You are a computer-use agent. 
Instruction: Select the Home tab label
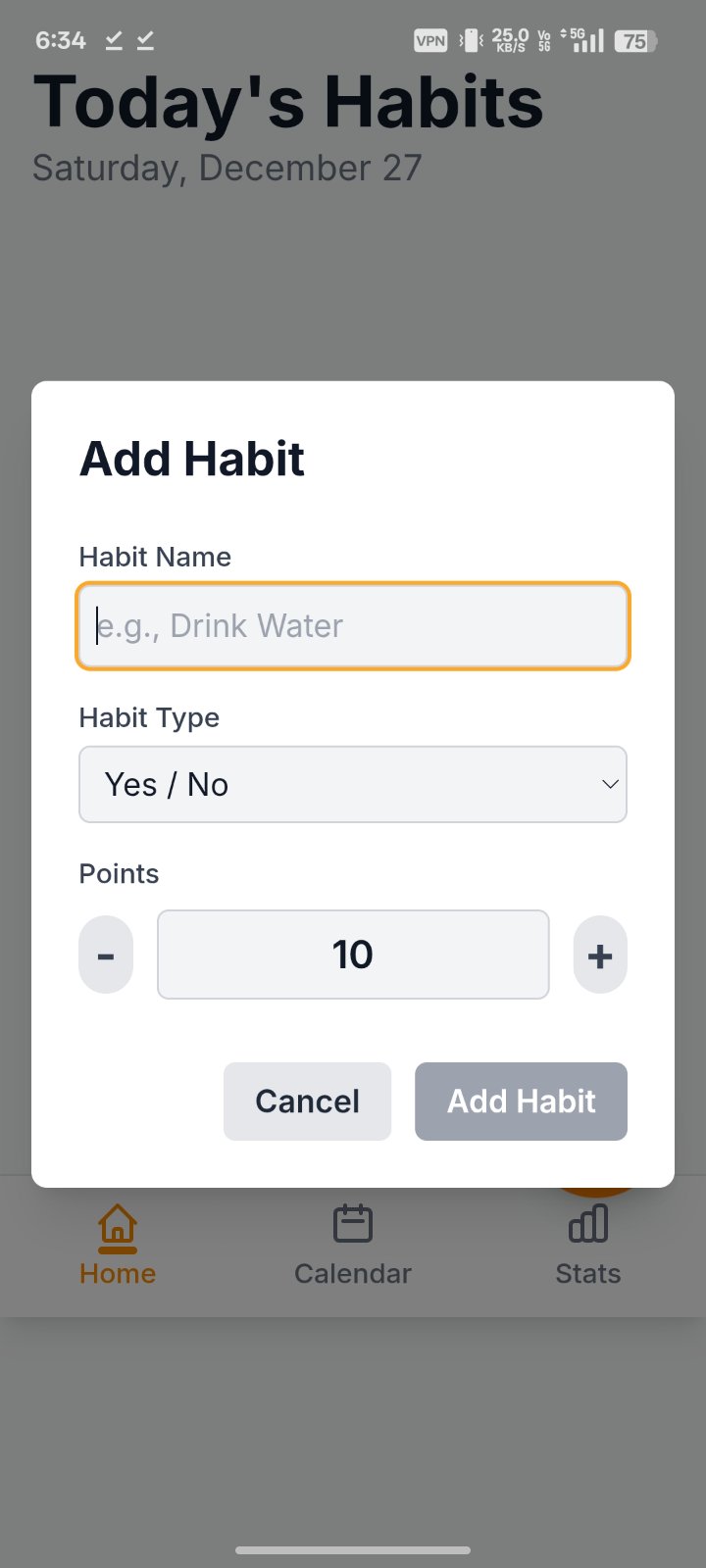(118, 1273)
